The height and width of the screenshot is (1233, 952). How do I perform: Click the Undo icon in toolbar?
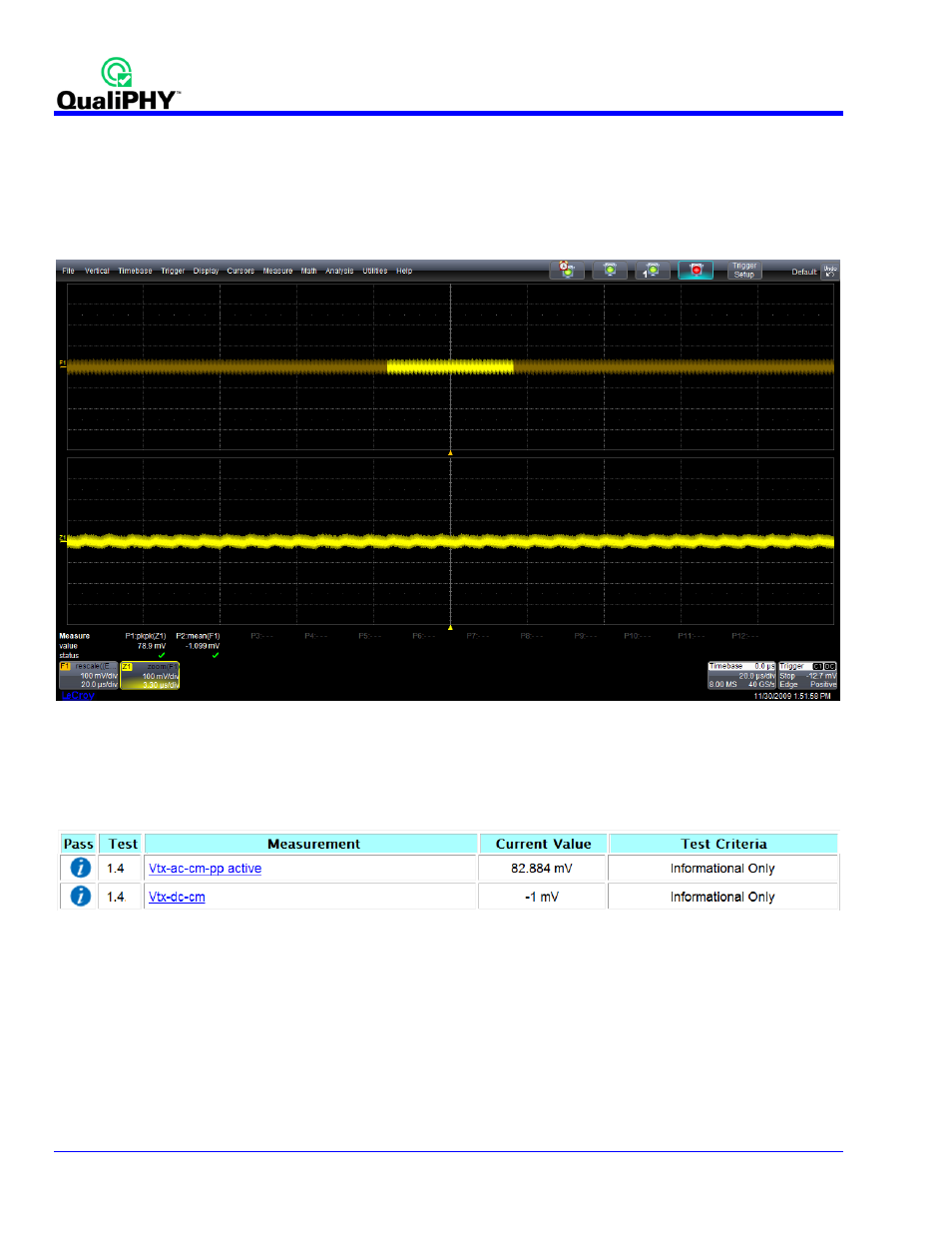[830, 270]
